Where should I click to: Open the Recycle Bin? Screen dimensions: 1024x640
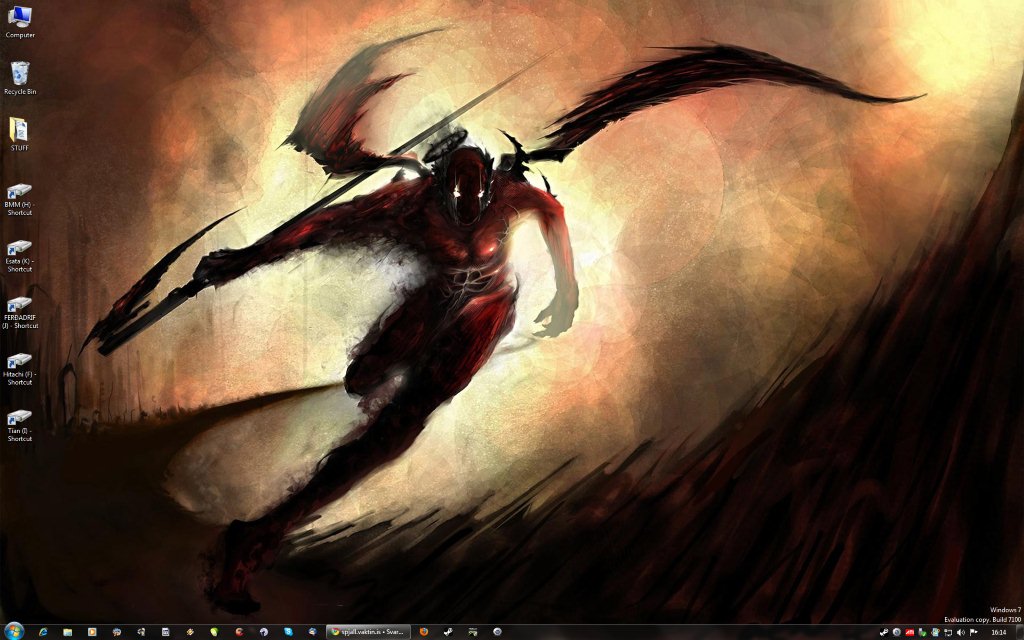coord(20,75)
